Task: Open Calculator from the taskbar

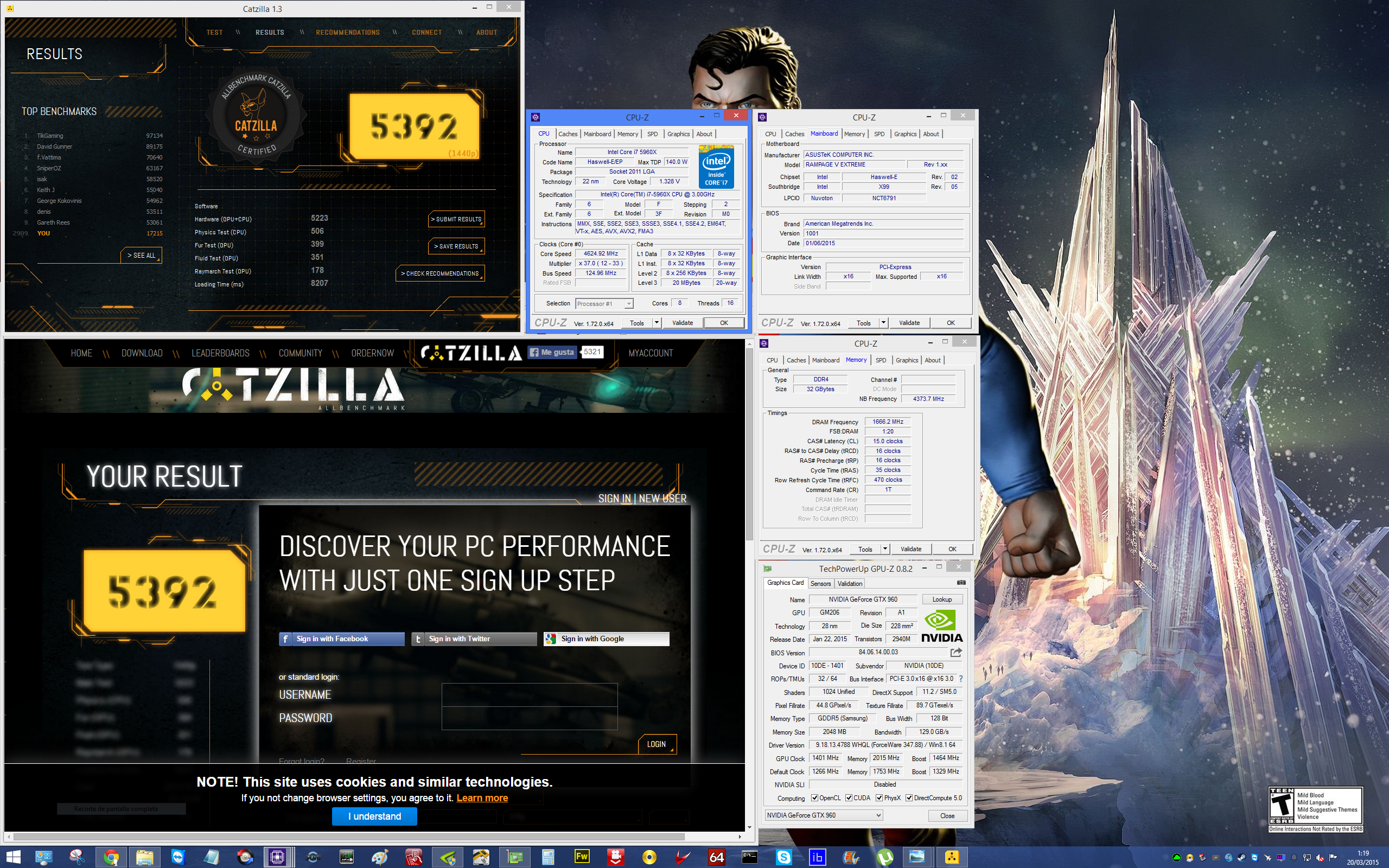Action: pyautogui.click(x=548, y=857)
